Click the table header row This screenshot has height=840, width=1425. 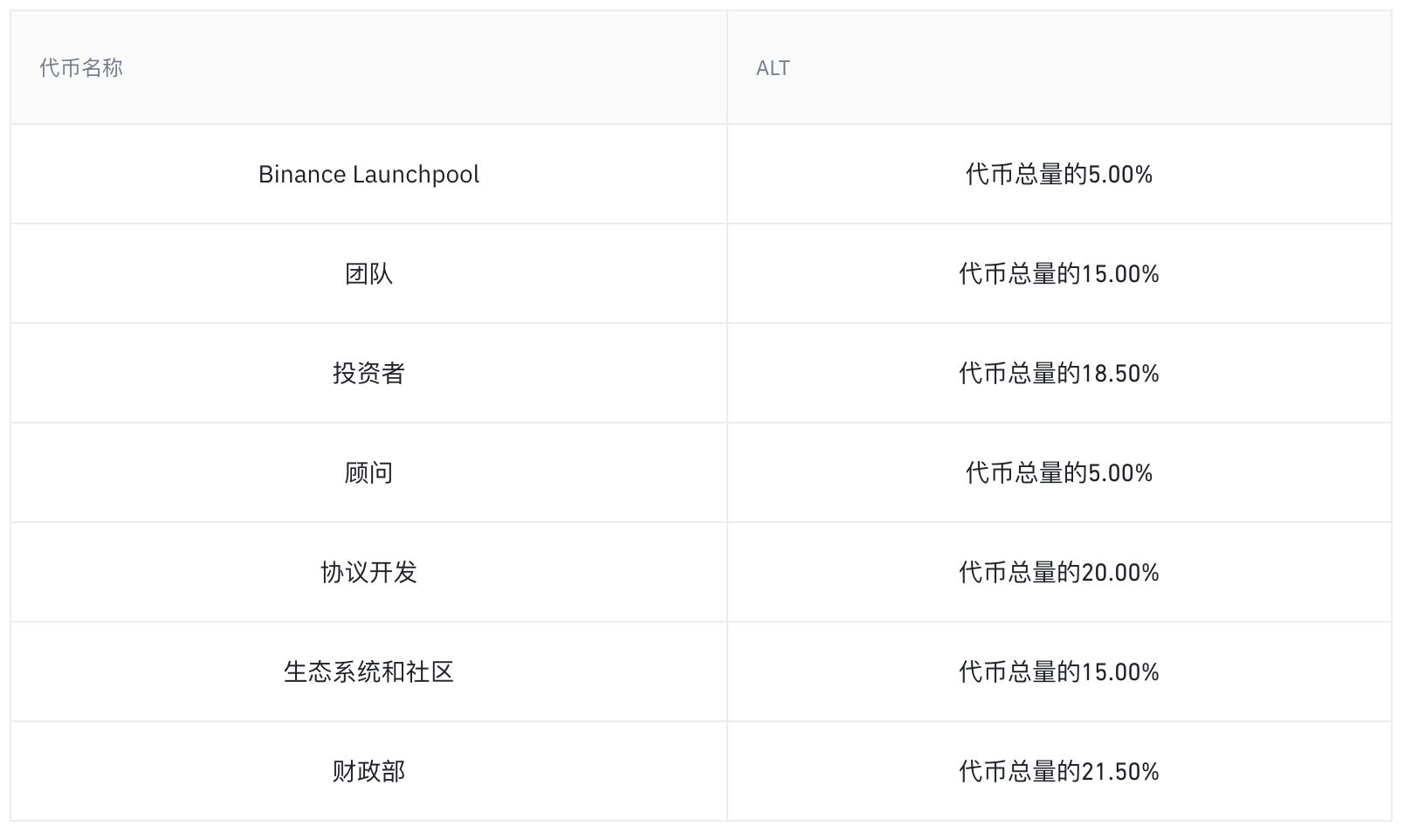tap(712, 67)
